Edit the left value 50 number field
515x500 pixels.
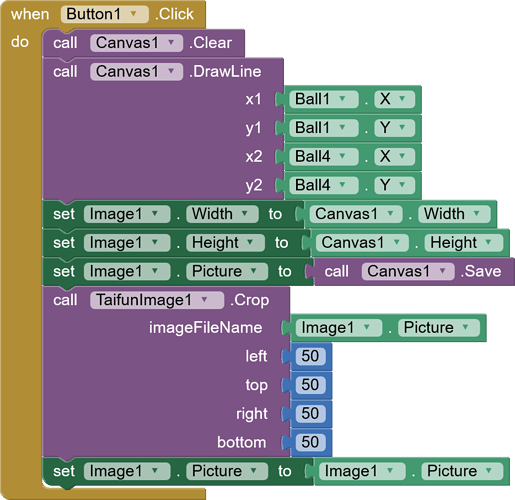pos(310,356)
